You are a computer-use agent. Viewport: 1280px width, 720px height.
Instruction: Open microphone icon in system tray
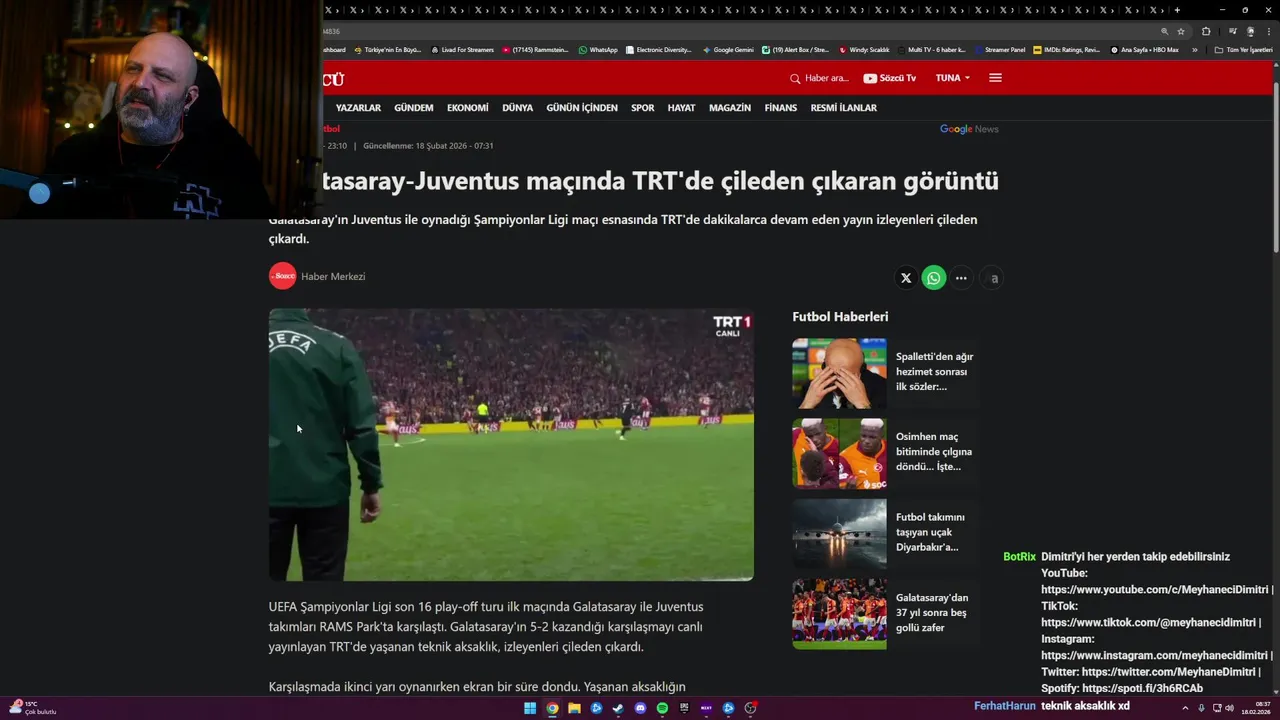point(1201,708)
